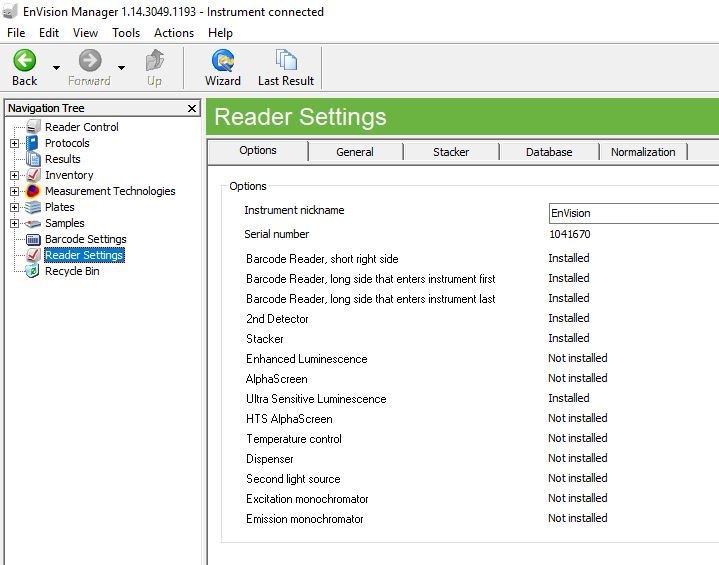This screenshot has height=565, width=719.
Task: Switch to the Normalization tab
Action: pyautogui.click(x=643, y=152)
